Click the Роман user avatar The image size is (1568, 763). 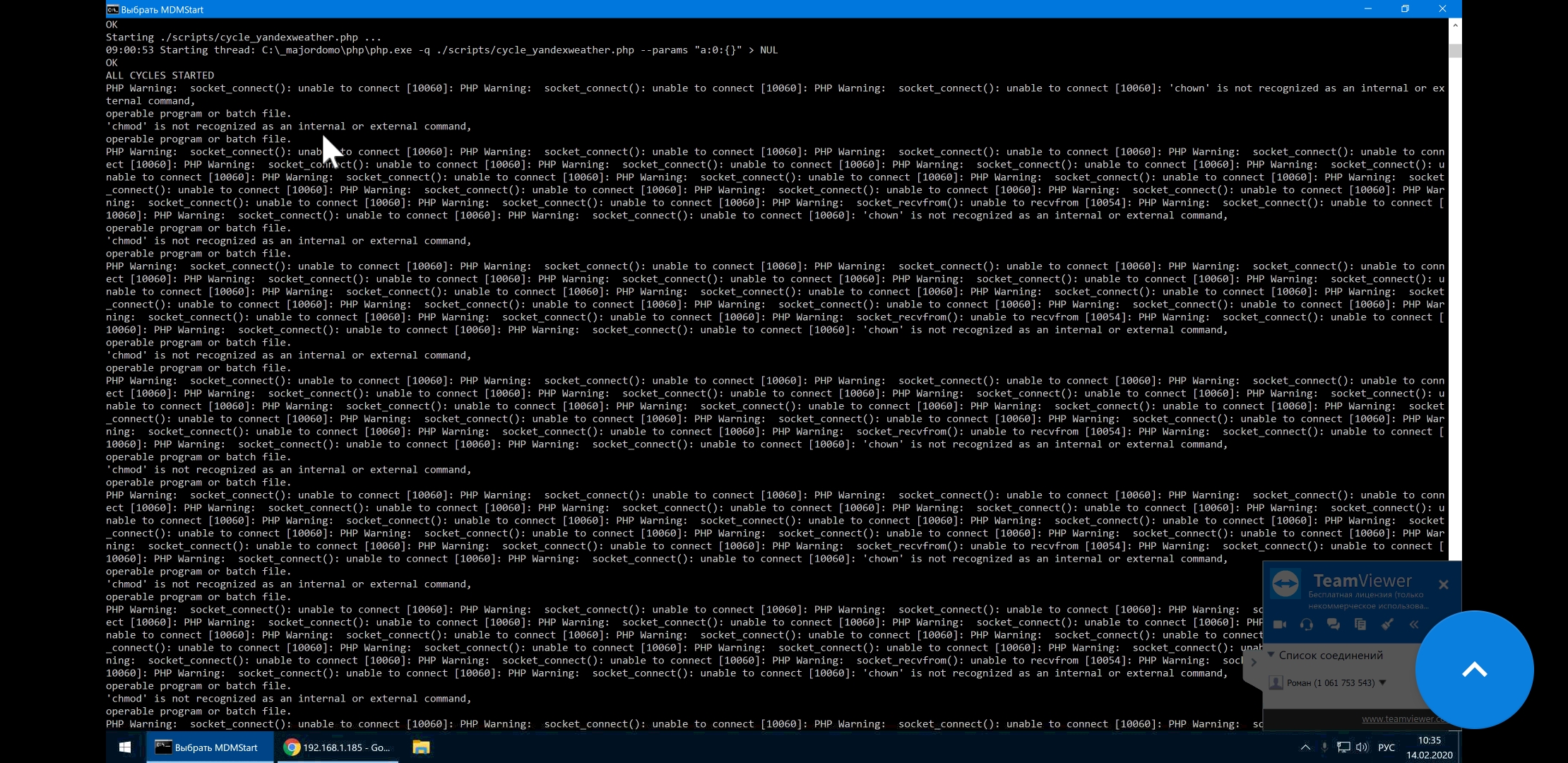pos(1276,682)
